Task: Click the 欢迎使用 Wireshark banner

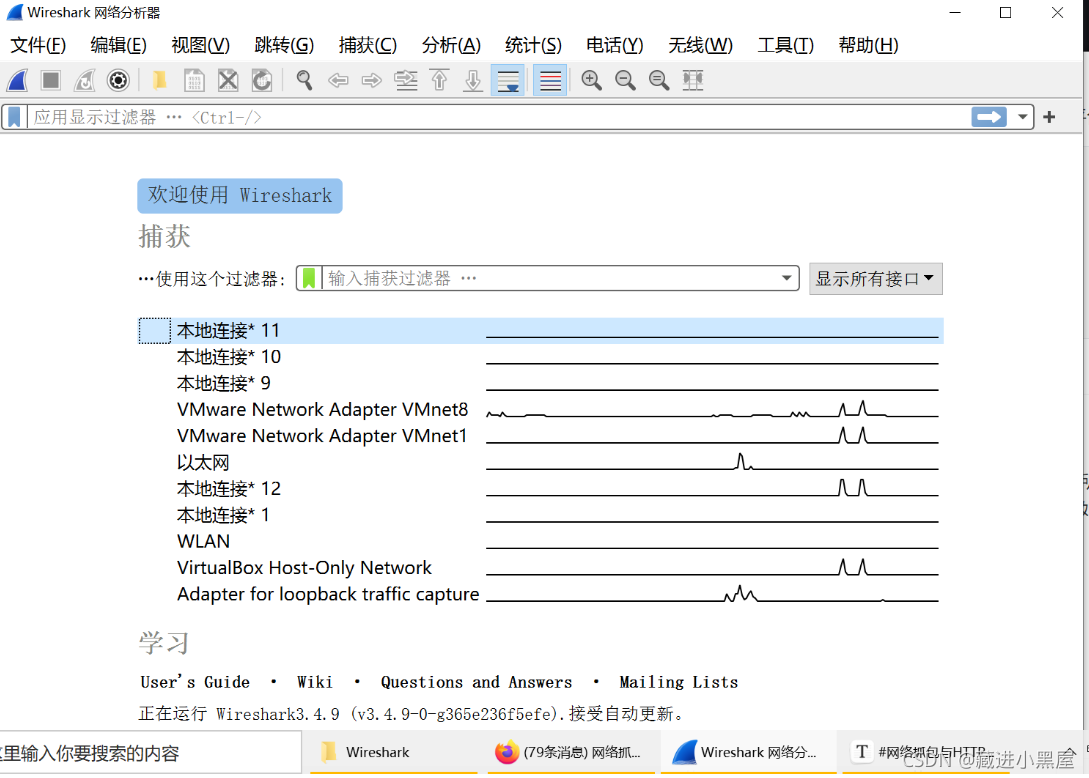Action: (x=240, y=196)
